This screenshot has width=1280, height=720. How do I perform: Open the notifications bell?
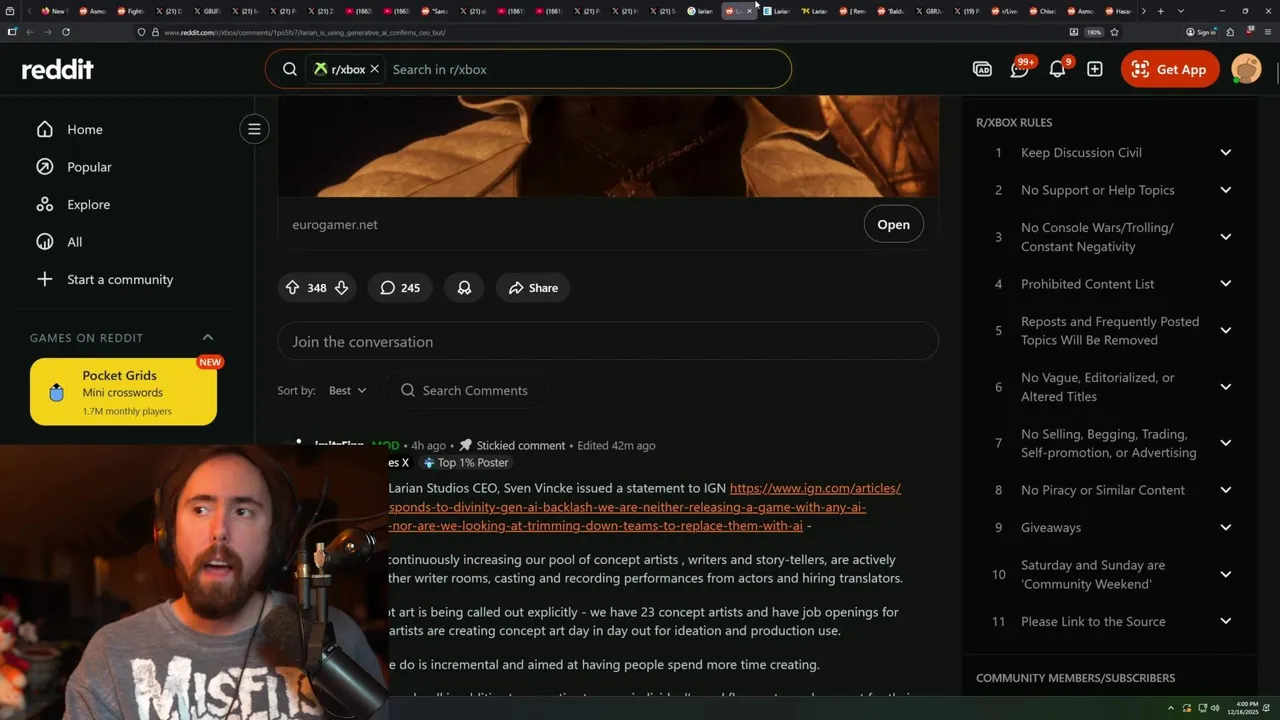[x=1057, y=69]
